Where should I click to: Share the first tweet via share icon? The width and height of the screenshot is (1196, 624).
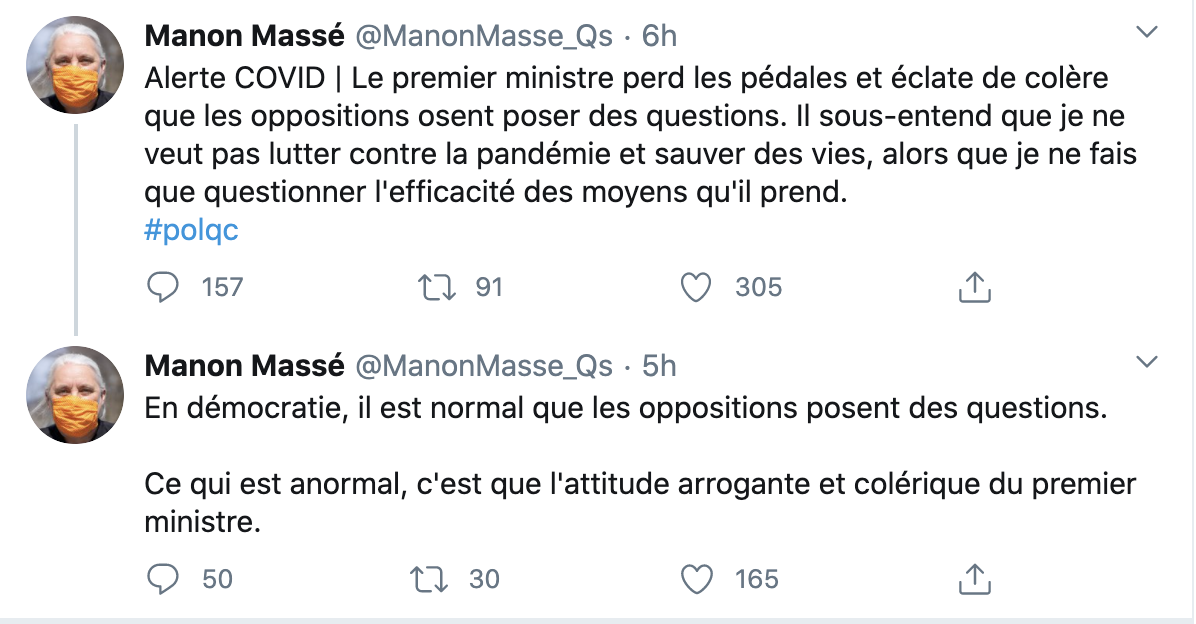(974, 288)
